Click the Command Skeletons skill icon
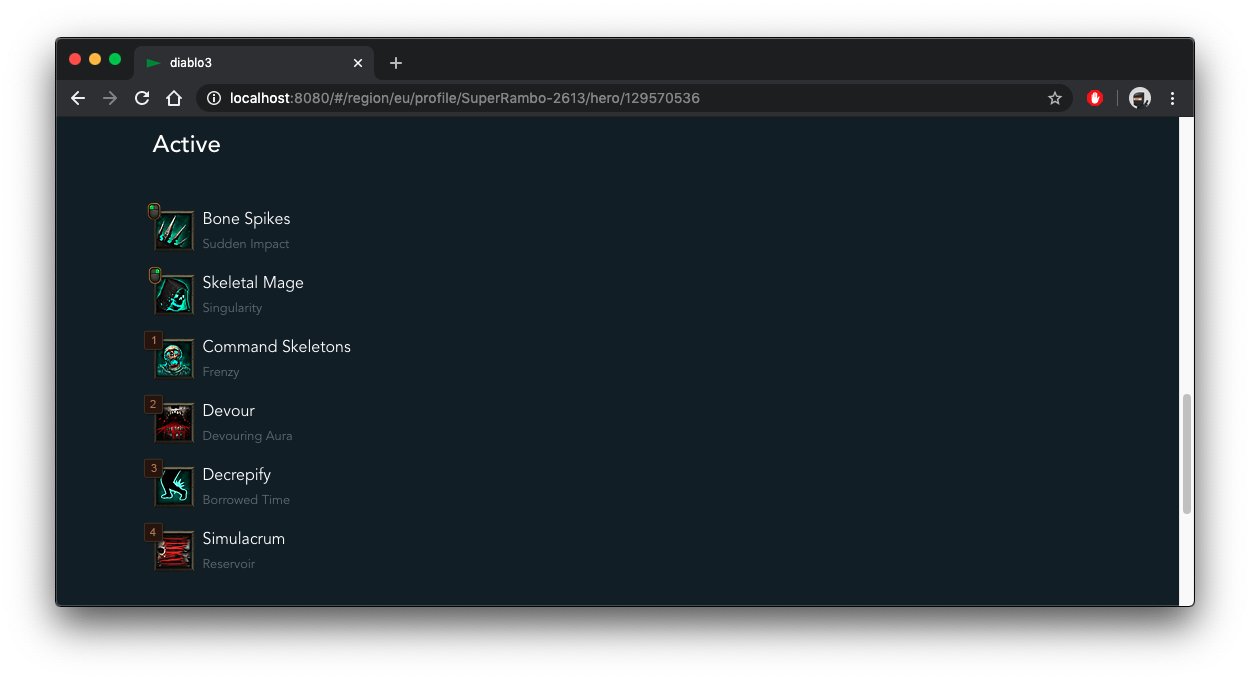The height and width of the screenshot is (680, 1250). (174, 359)
